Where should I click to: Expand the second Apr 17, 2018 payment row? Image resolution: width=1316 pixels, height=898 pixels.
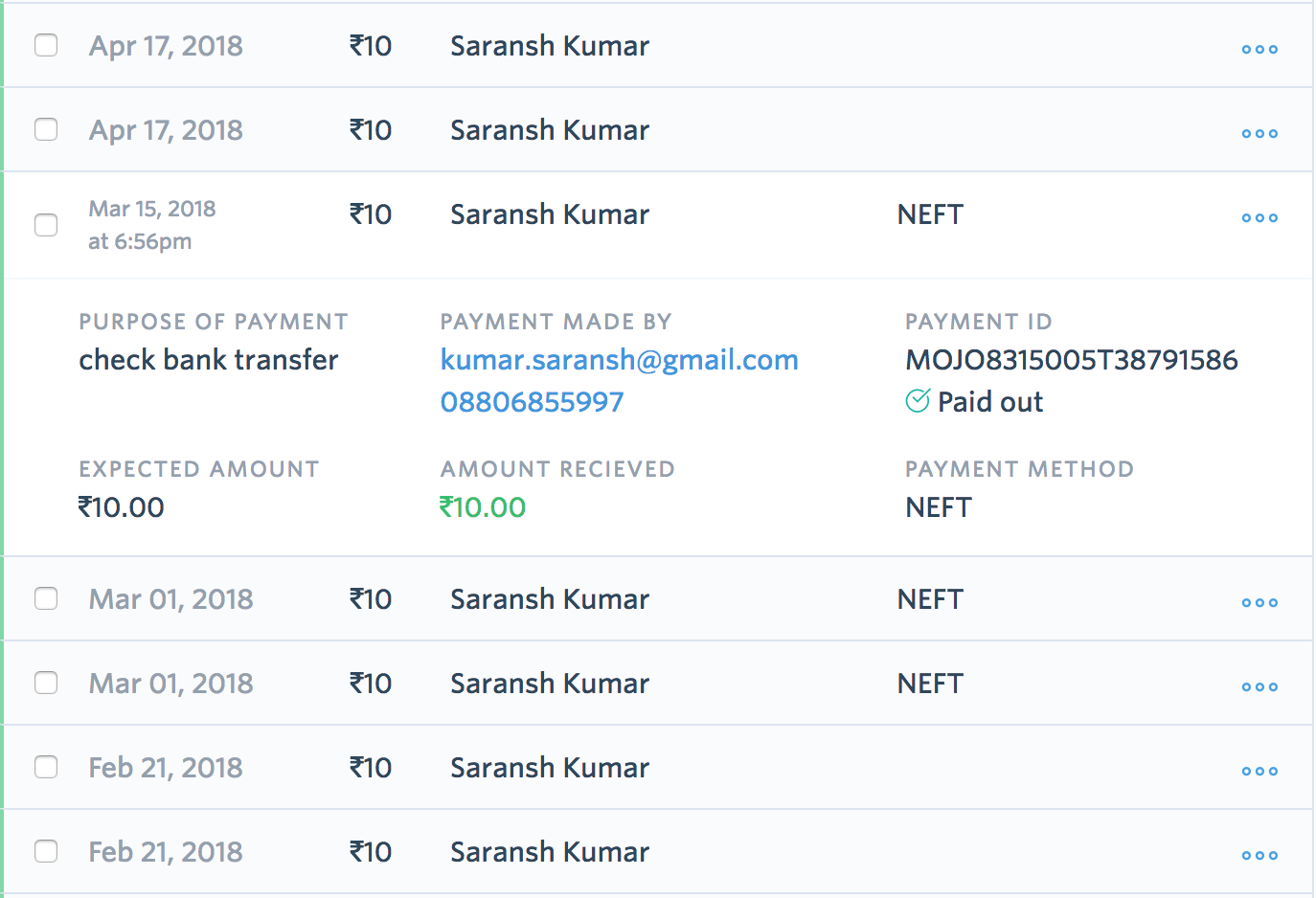click(x=658, y=129)
